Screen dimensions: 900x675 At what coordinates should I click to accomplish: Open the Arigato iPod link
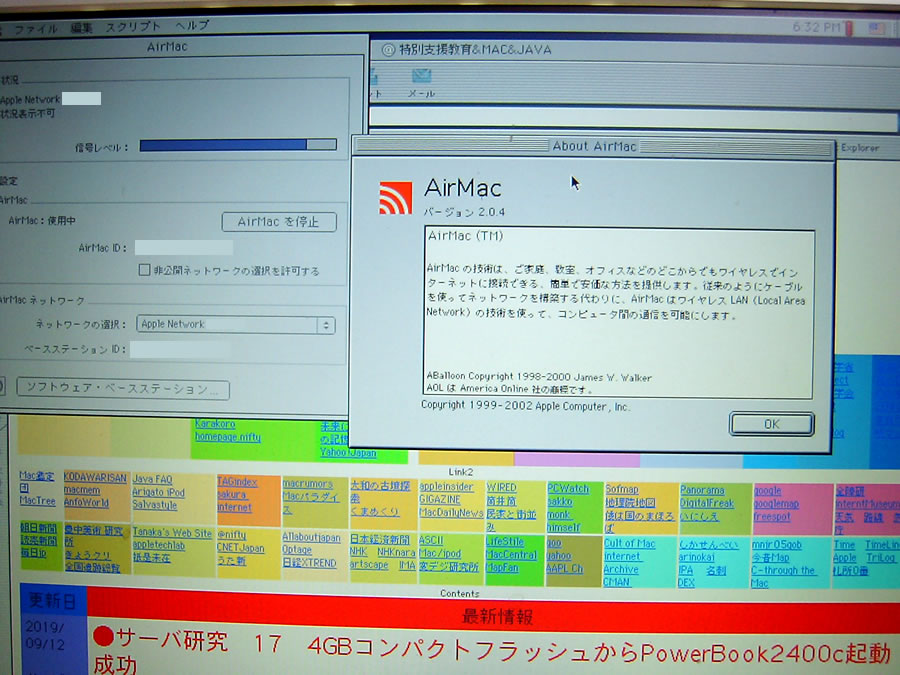[x=158, y=492]
